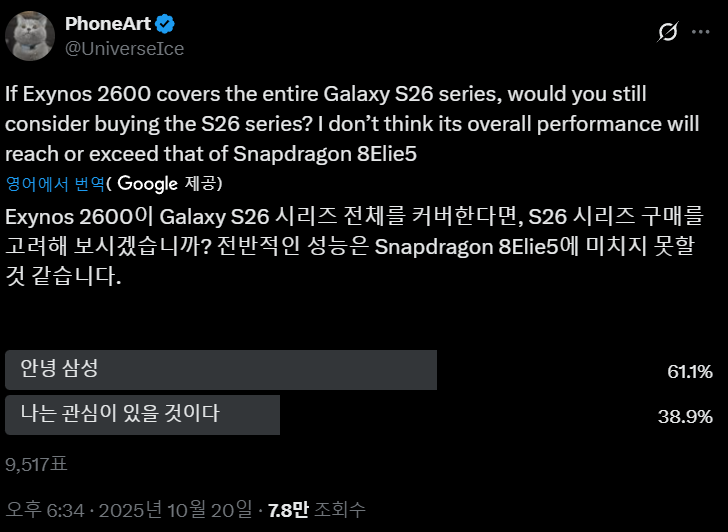The height and width of the screenshot is (532, 728).
Task: Open the cat profile picture
Action: coord(29,35)
